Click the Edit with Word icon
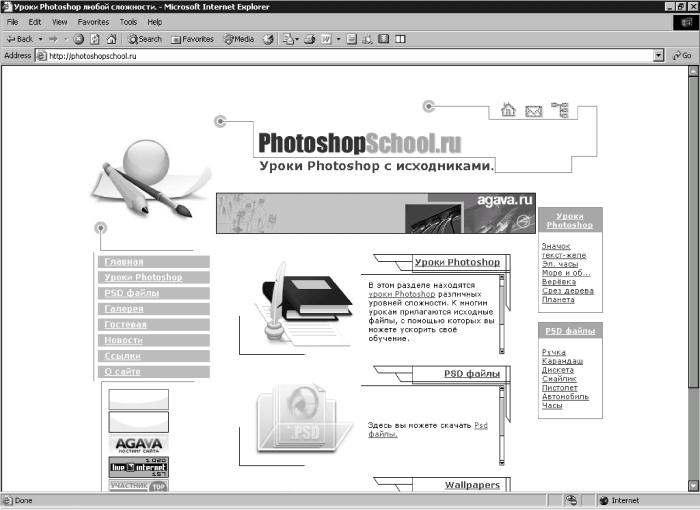The height and width of the screenshot is (510, 700). point(326,39)
